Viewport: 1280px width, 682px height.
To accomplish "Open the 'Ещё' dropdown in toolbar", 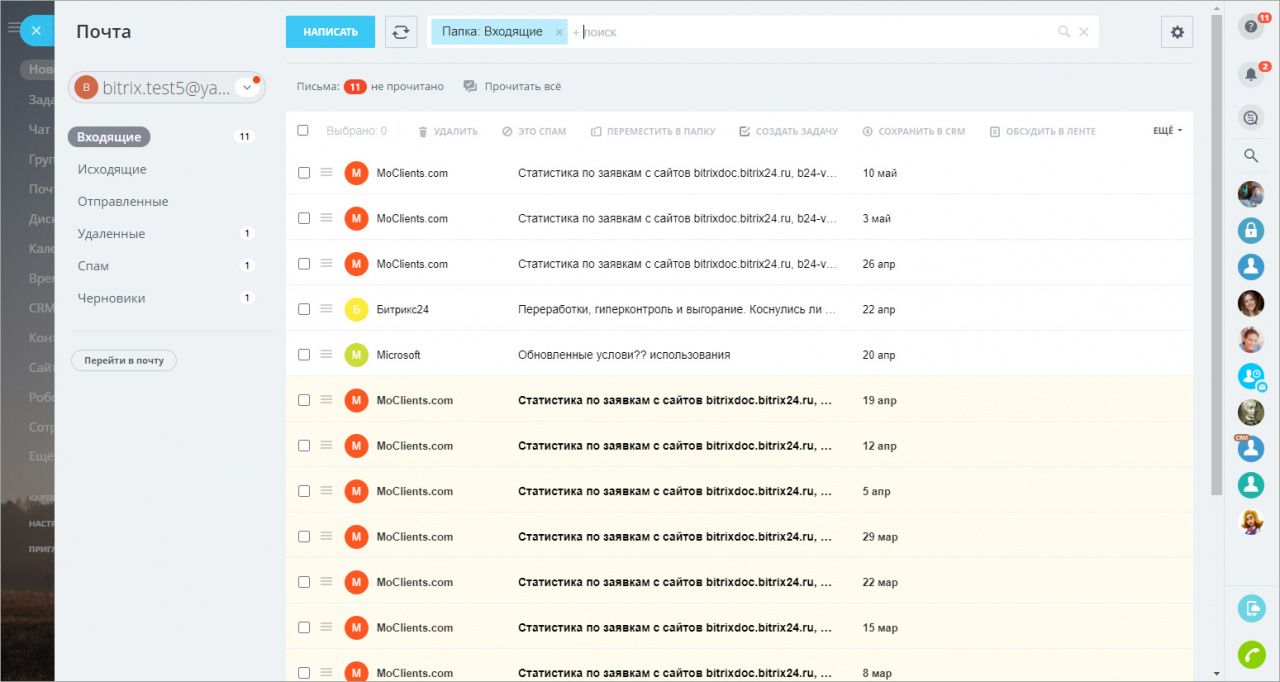I will tap(1167, 131).
